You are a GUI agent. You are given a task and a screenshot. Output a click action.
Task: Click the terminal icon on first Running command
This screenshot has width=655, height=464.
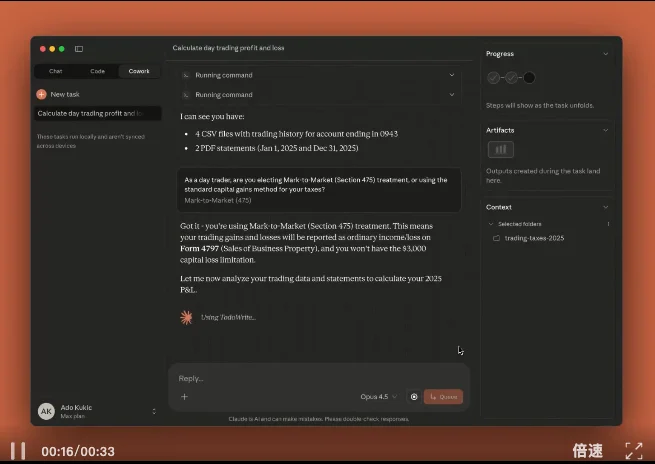point(186,75)
